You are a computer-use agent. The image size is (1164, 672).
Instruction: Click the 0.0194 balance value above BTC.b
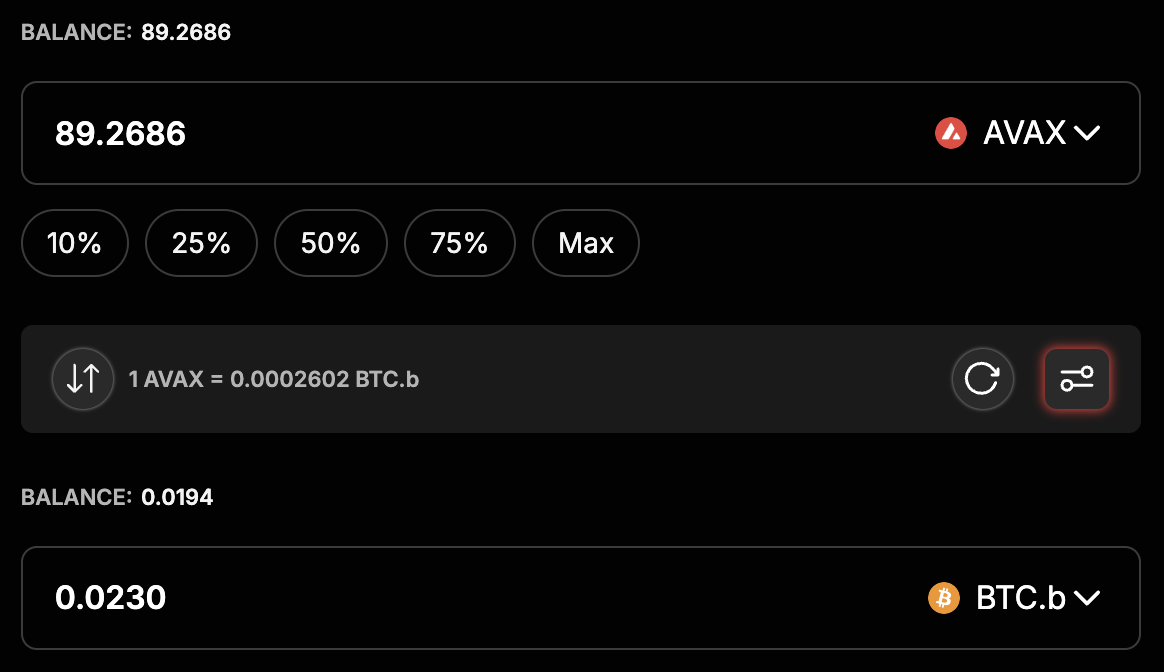coord(177,497)
